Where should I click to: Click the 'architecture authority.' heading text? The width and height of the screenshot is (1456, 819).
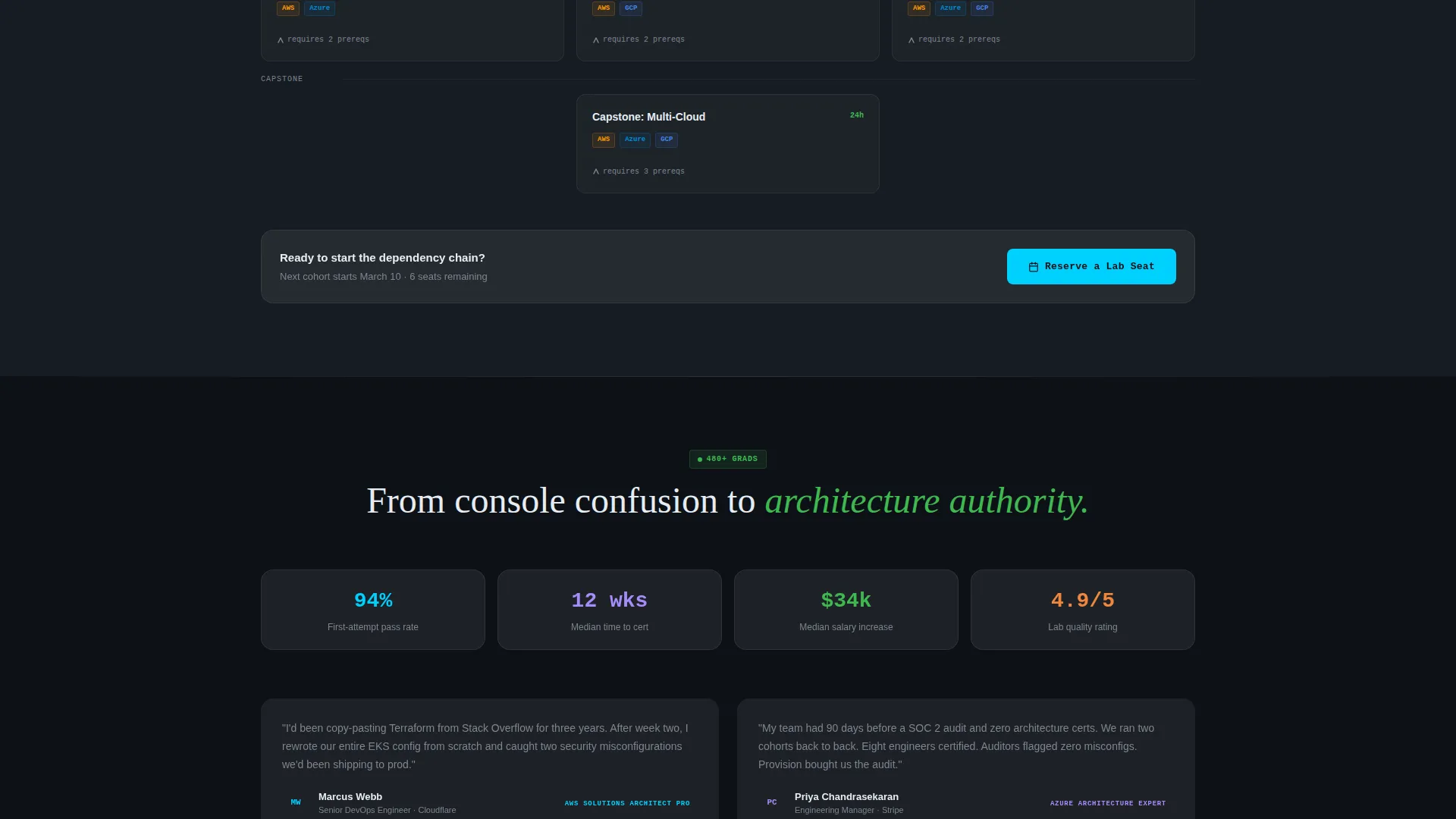tap(927, 501)
